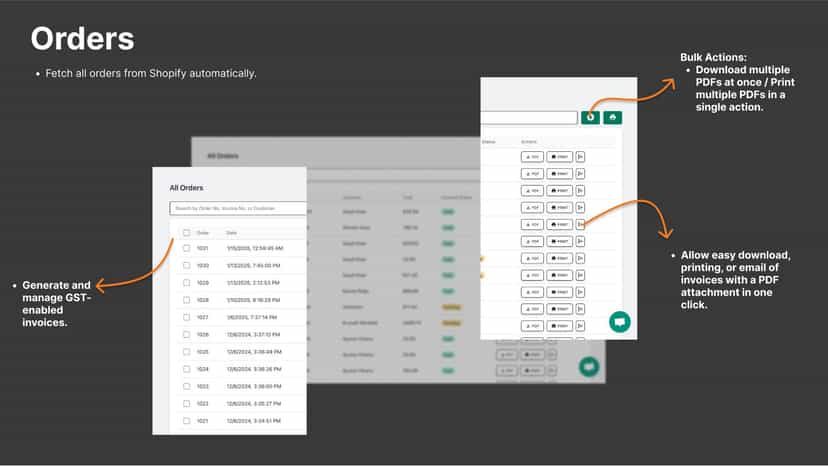Click order number 1027
This screenshot has height=466, width=828.
coord(202,317)
